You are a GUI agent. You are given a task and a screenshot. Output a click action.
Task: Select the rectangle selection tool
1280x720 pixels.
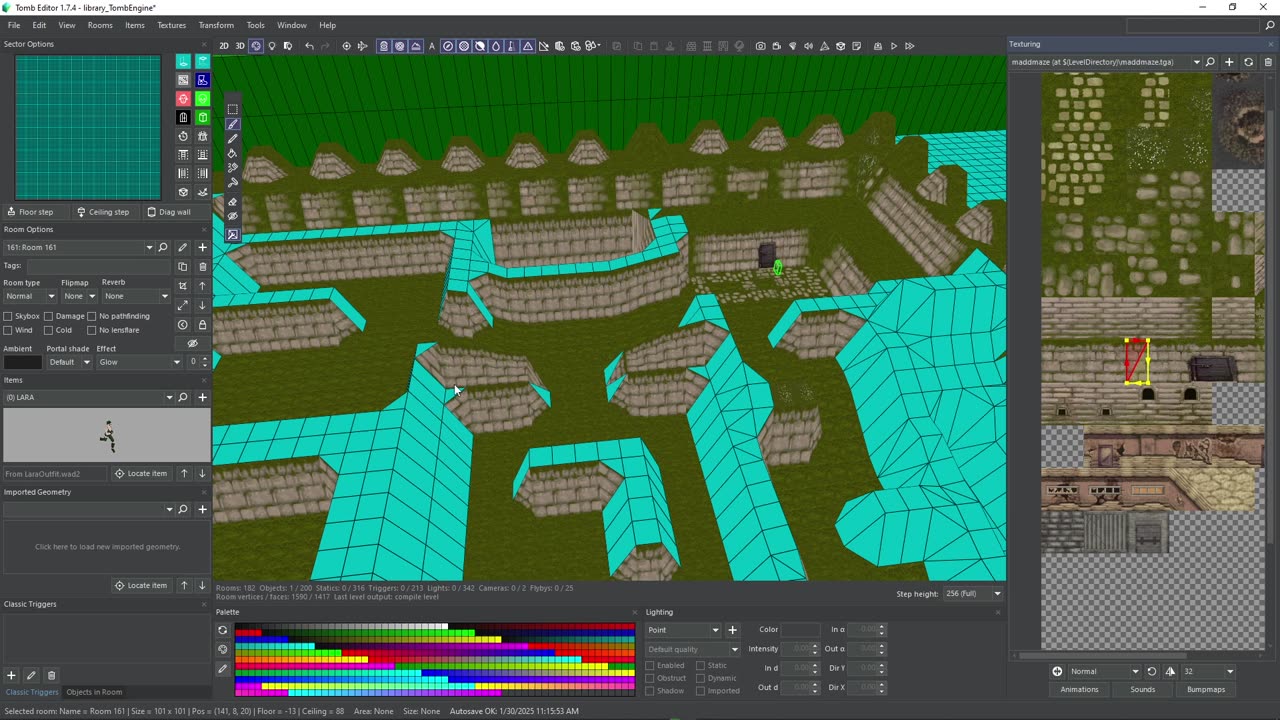232,109
